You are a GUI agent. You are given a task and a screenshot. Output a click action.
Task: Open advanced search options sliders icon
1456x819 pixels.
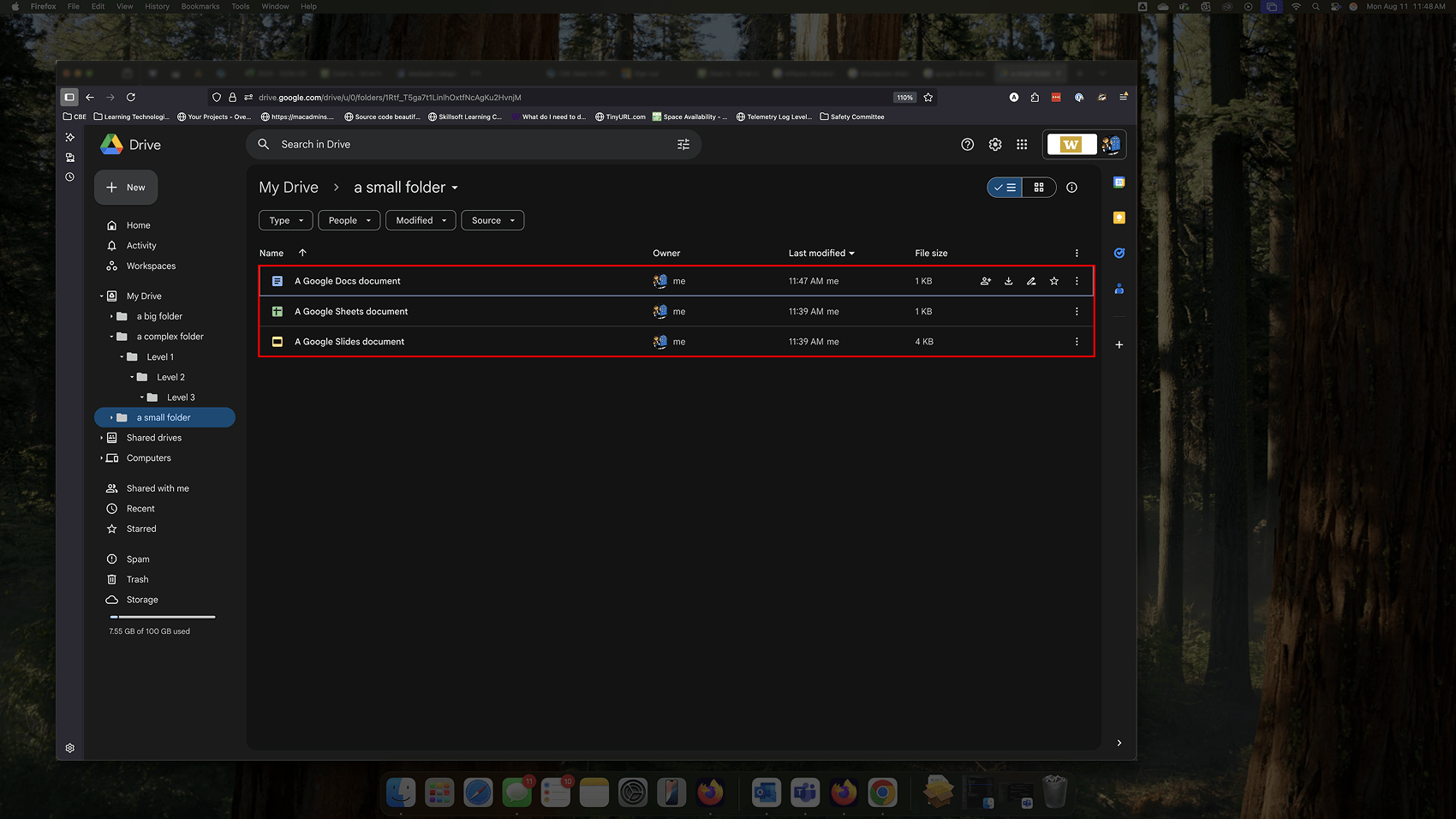(x=683, y=144)
